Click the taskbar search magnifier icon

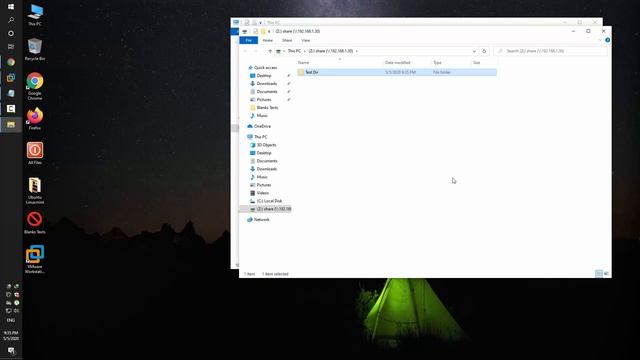click(11, 20)
